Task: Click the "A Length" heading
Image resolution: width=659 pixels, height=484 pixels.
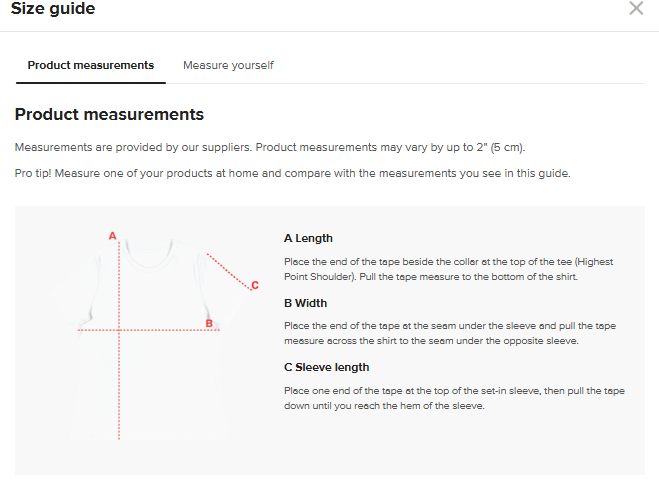Action: [x=308, y=238]
